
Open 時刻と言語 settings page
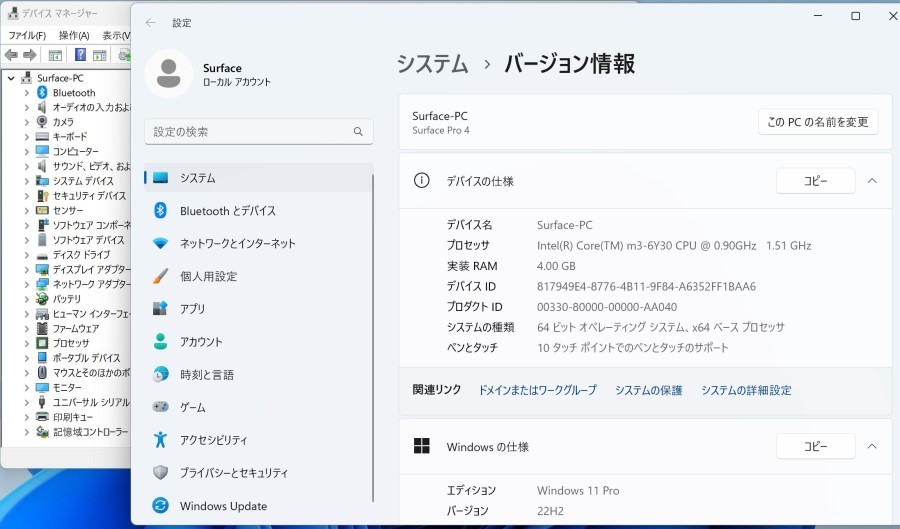(x=258, y=375)
